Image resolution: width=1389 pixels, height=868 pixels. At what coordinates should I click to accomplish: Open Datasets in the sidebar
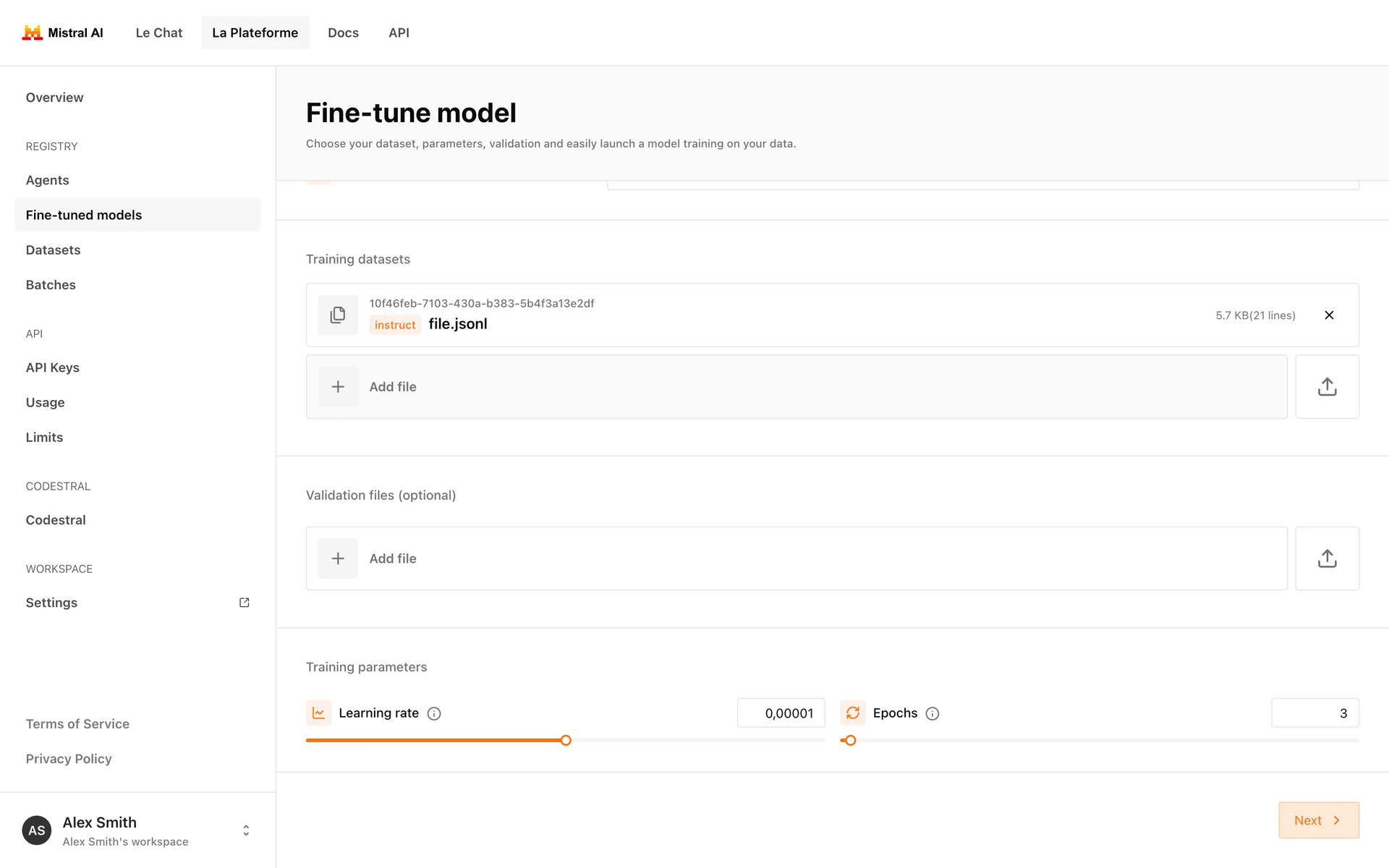click(x=53, y=250)
